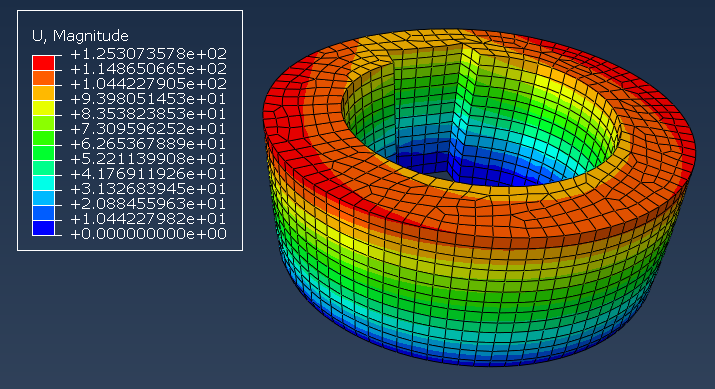Select legend value +6.265367889e+01

[149, 144]
